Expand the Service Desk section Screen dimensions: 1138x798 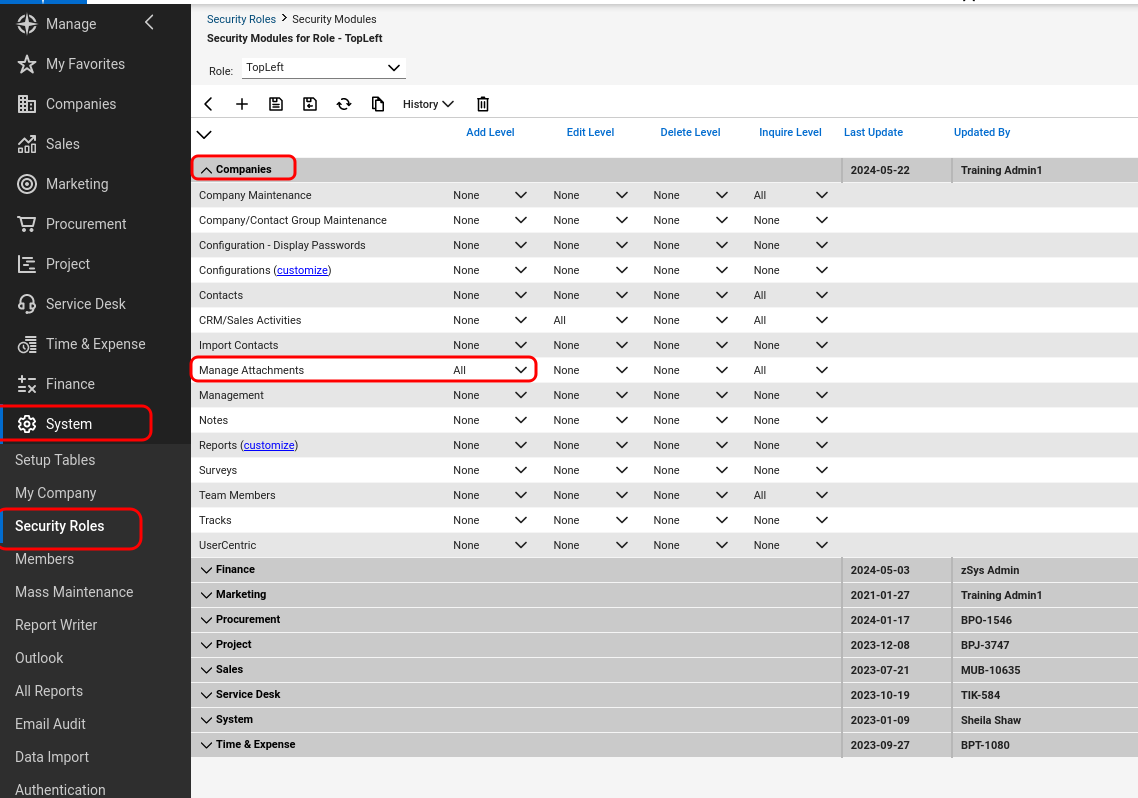pyautogui.click(x=207, y=695)
